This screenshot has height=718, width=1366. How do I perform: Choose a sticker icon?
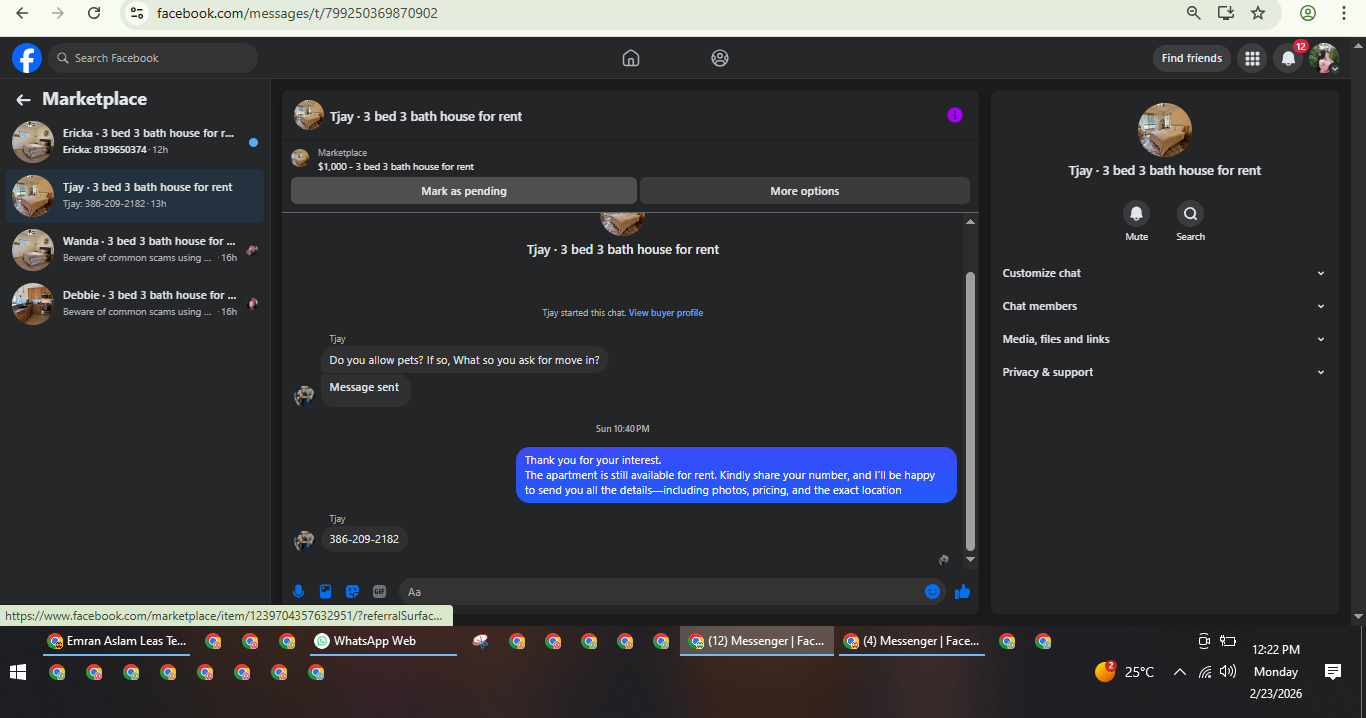click(x=352, y=591)
